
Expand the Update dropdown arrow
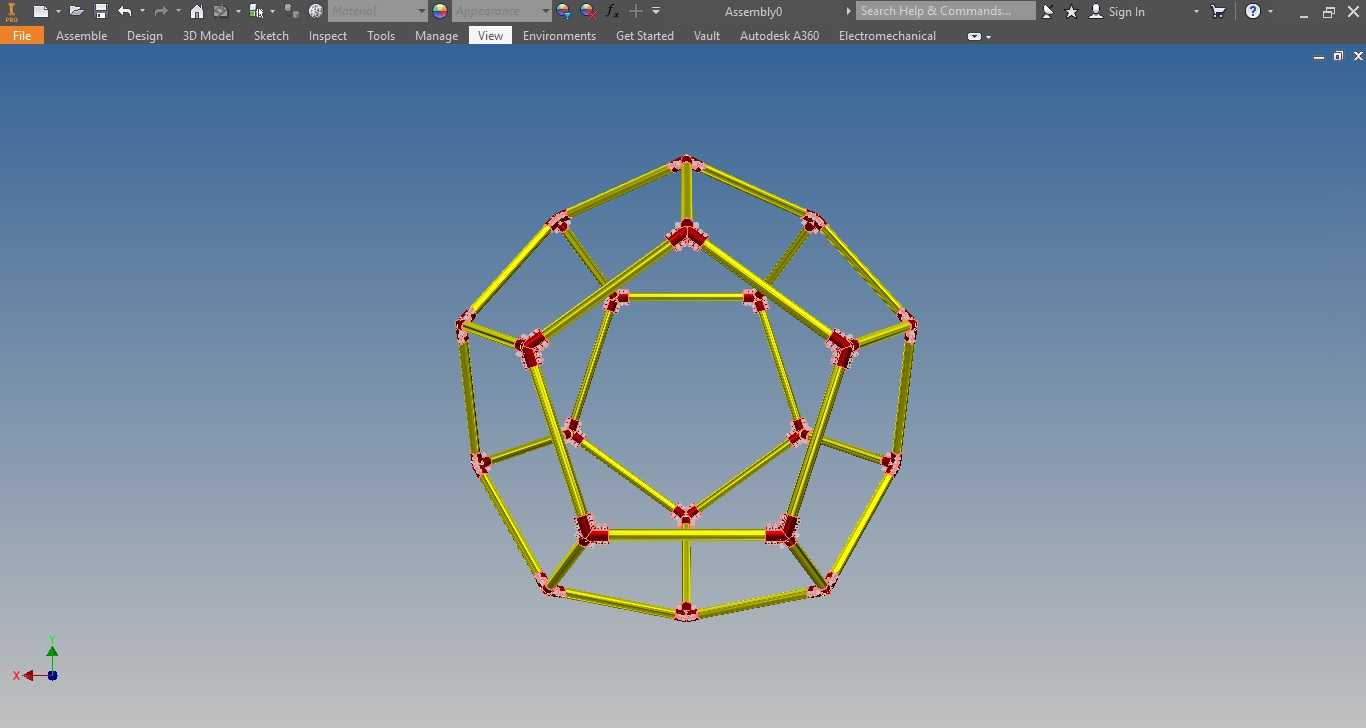238,11
